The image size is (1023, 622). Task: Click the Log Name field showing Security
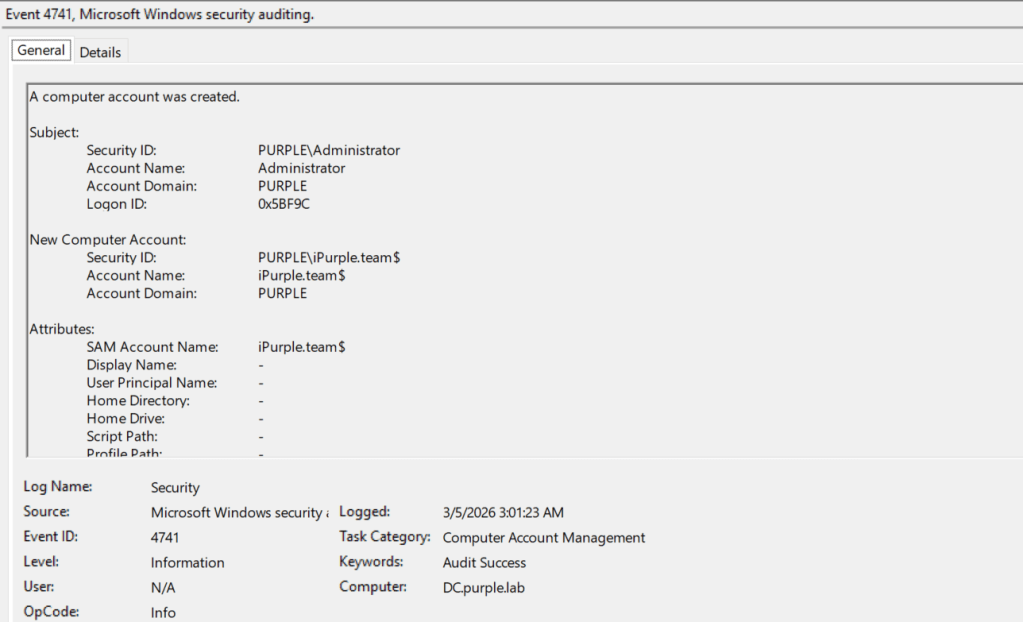point(175,488)
